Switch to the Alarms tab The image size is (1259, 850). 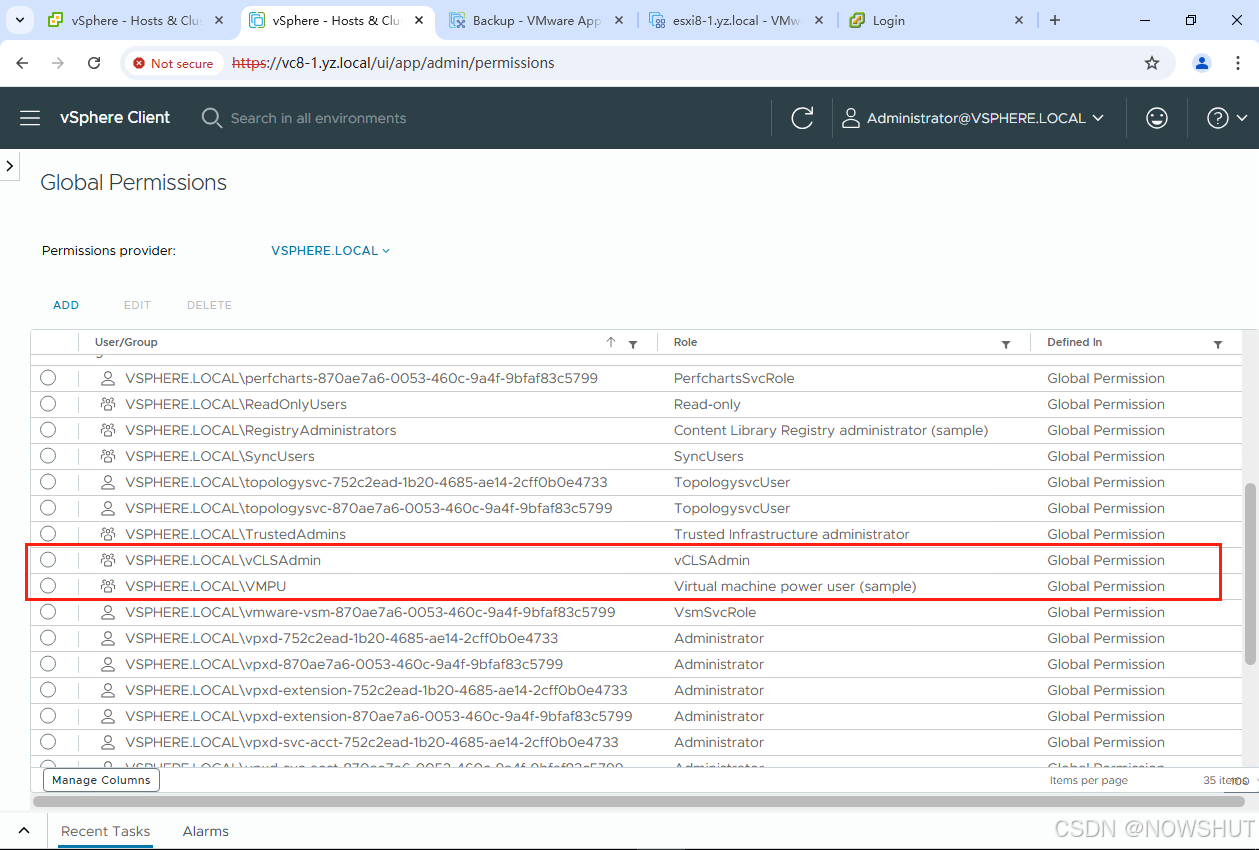point(206,831)
